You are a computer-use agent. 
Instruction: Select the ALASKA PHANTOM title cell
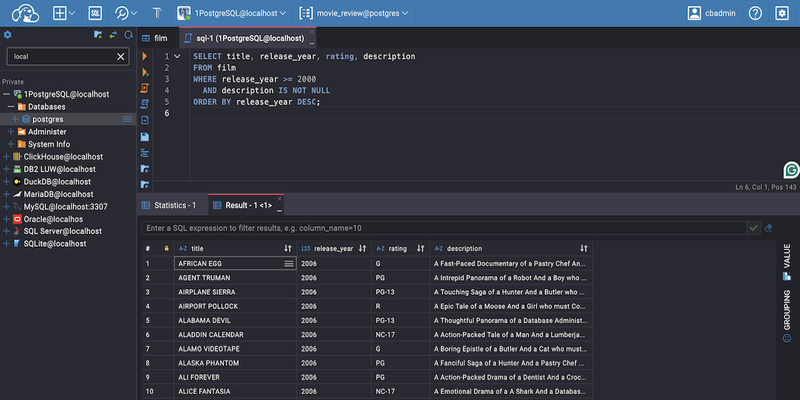[x=235, y=363]
